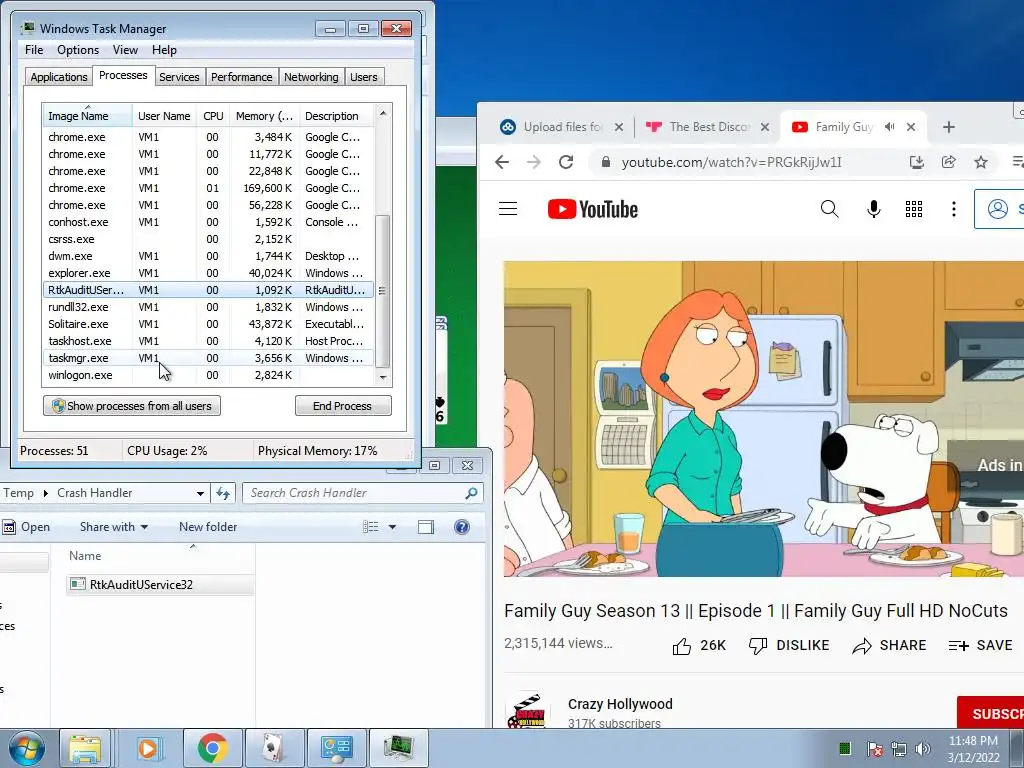Click Show processes from all users
This screenshot has height=768, width=1024.
(132, 406)
